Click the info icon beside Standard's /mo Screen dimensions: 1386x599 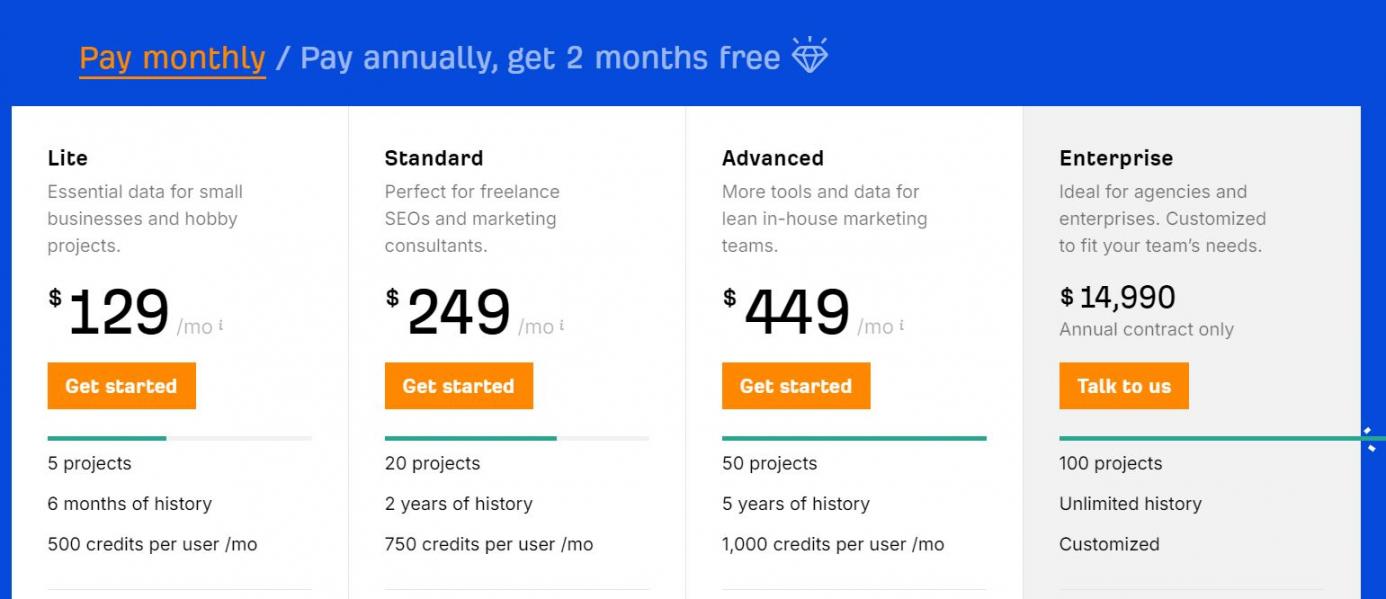point(562,325)
